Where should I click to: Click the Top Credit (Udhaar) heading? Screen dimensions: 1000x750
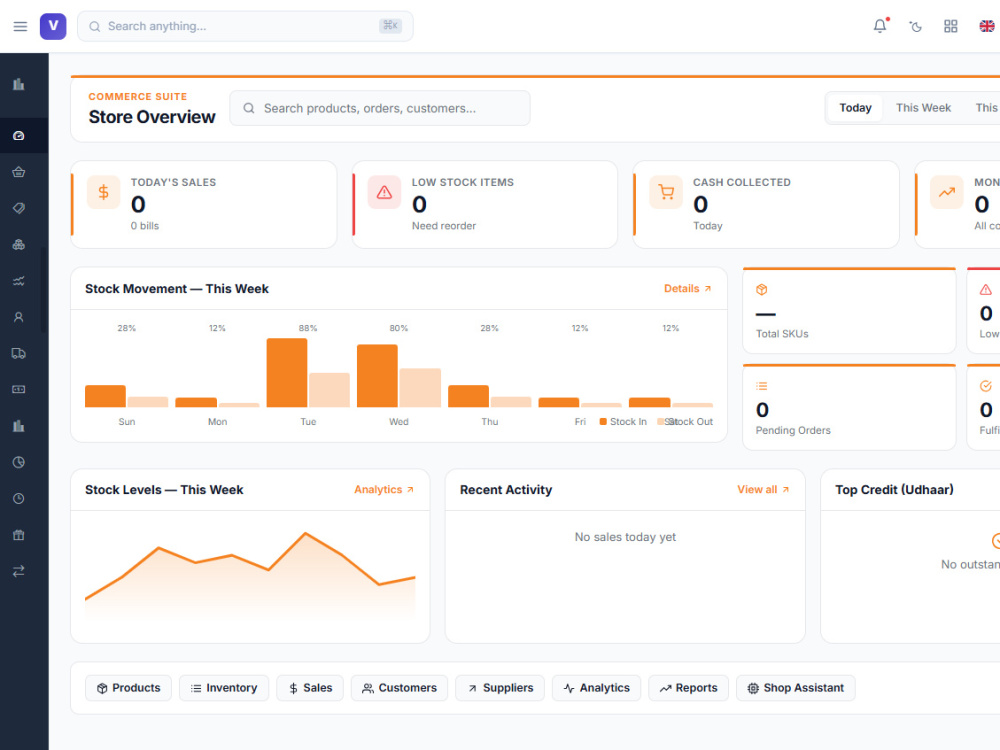click(x=894, y=490)
